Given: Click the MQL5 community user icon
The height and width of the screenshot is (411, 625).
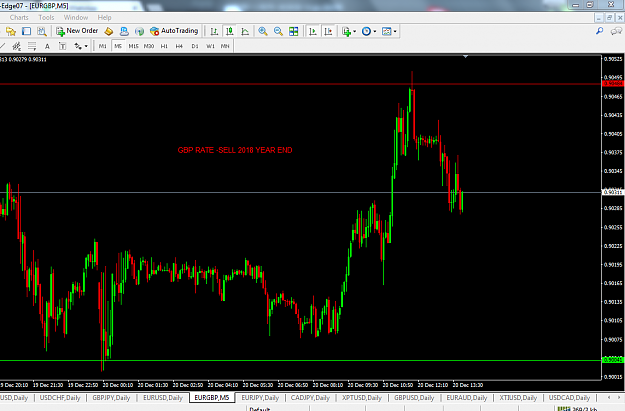Looking at the screenshot, I should 124,31.
